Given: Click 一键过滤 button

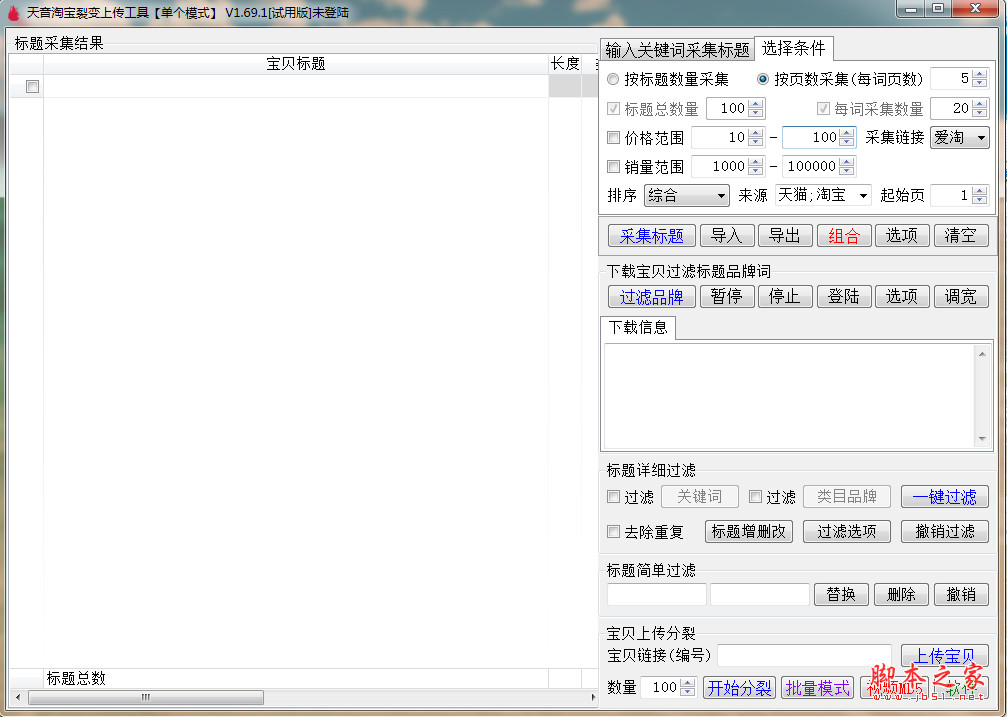Looking at the screenshot, I should coord(945,497).
